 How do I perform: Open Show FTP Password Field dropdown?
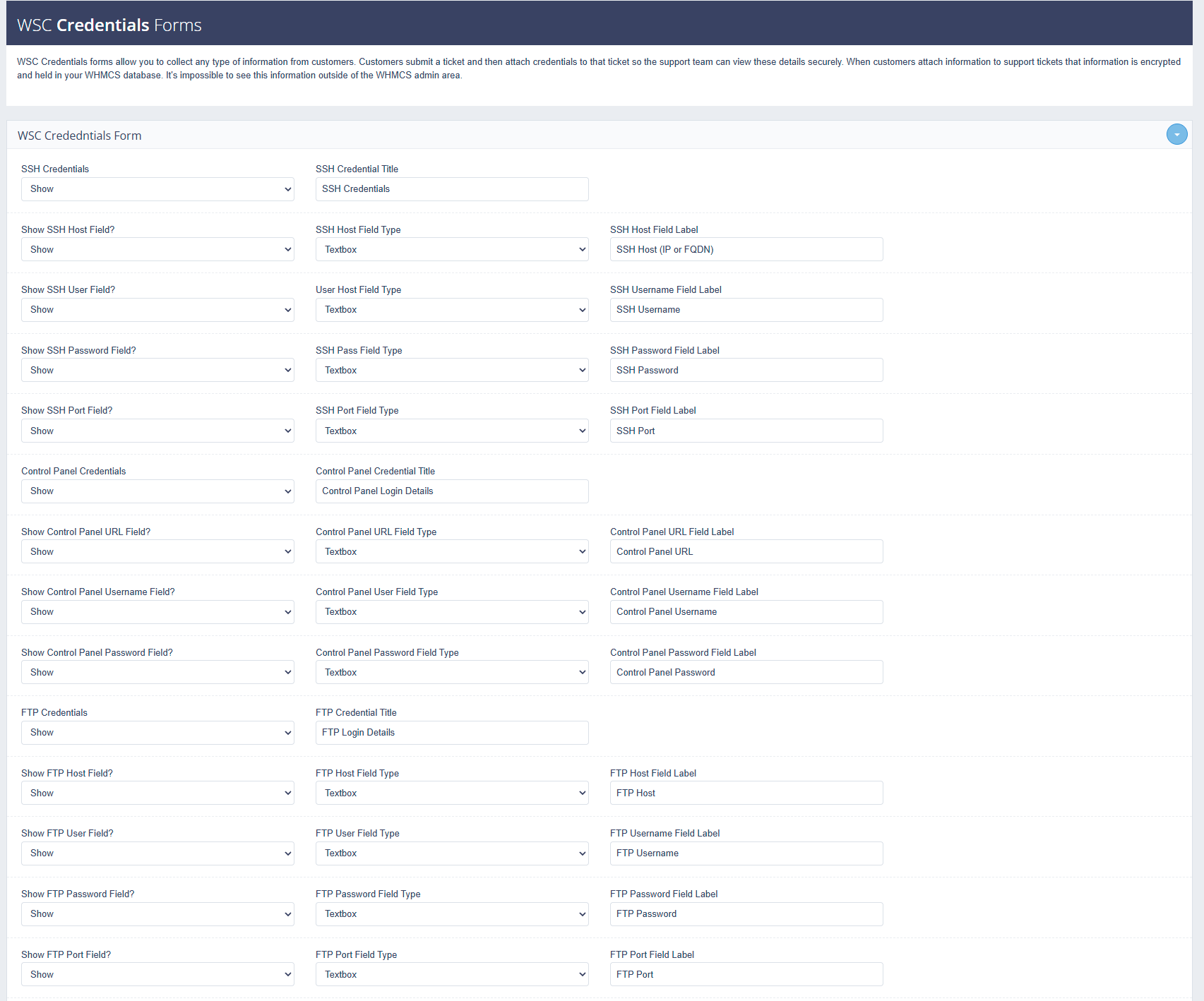click(157, 914)
